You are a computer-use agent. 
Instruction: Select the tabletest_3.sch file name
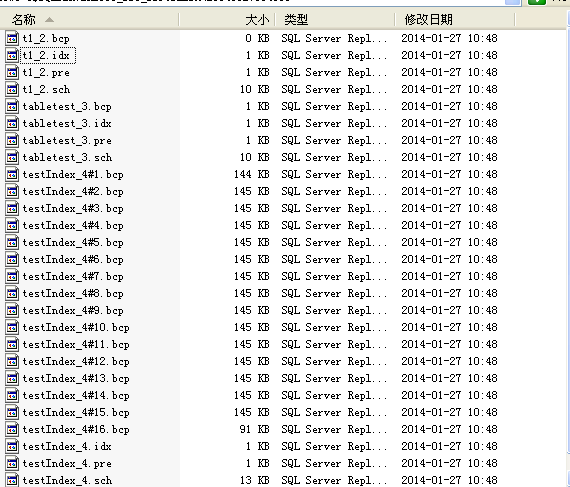tap(67, 157)
